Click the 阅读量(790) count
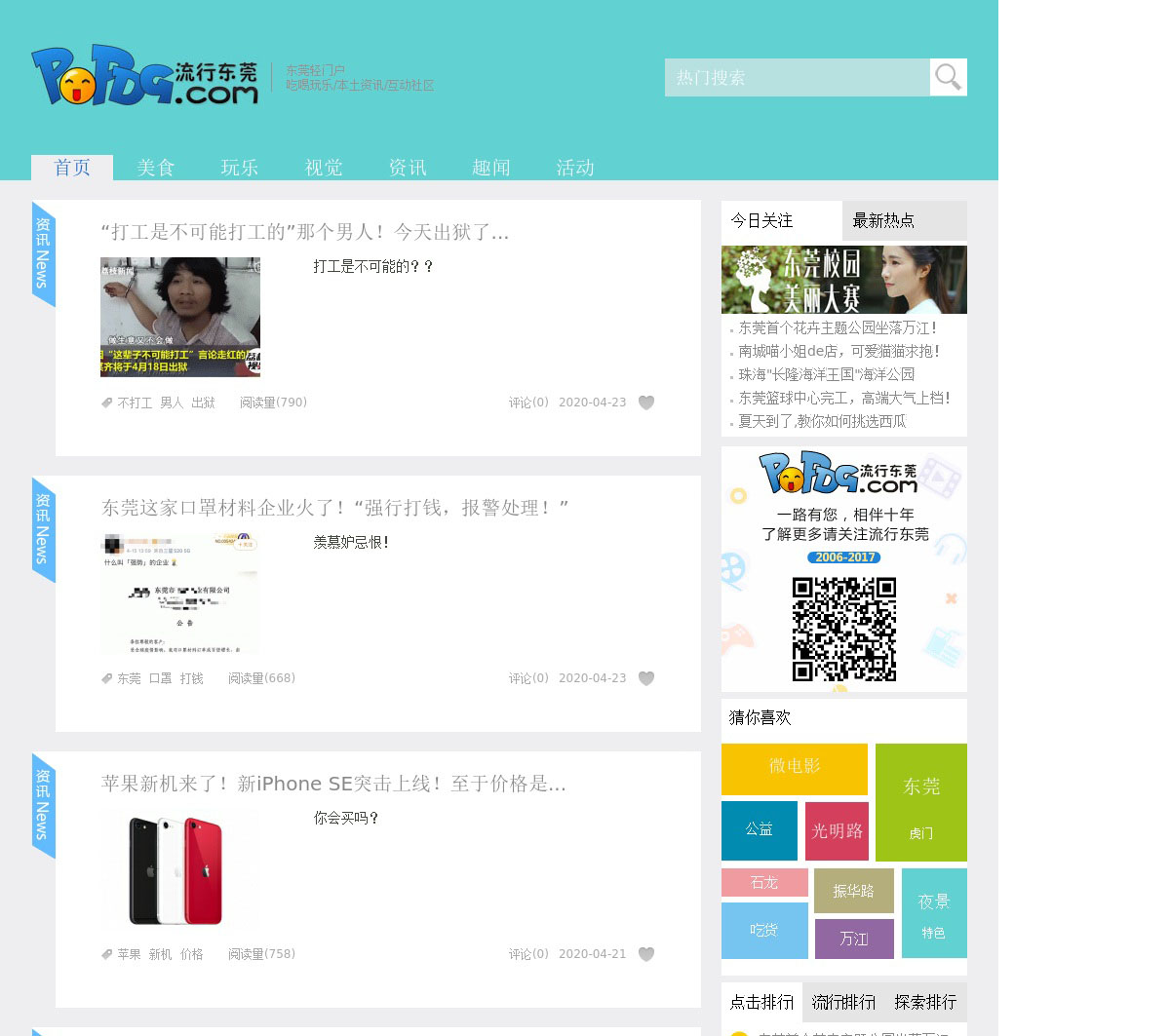The height and width of the screenshot is (1036, 1170). pos(273,403)
